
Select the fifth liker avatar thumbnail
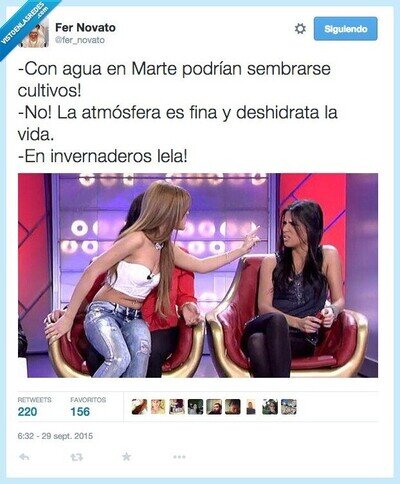tap(214, 407)
